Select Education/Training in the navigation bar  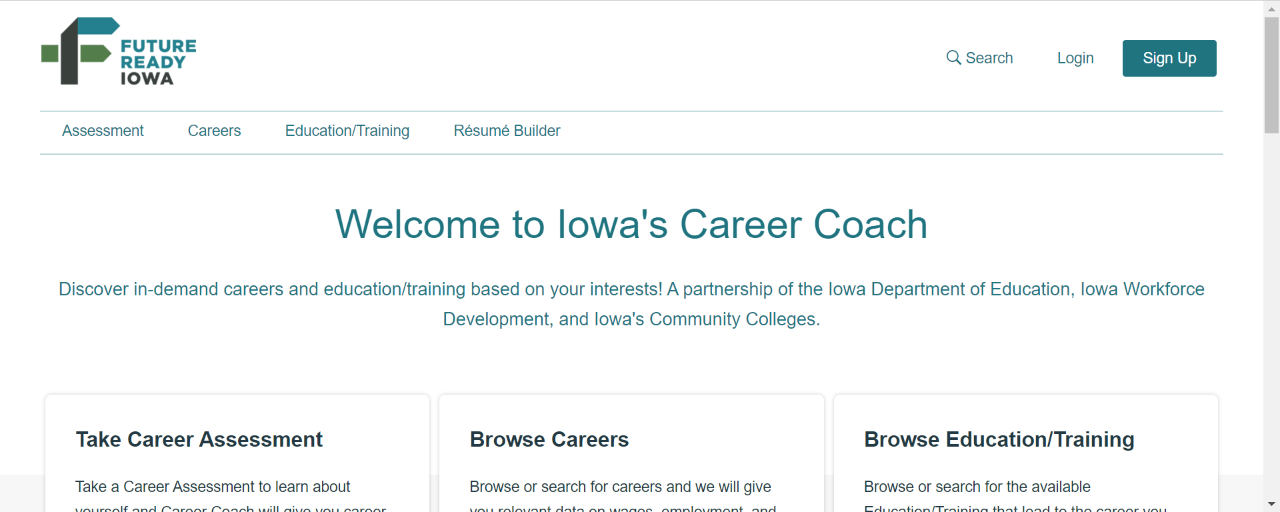coord(347,131)
